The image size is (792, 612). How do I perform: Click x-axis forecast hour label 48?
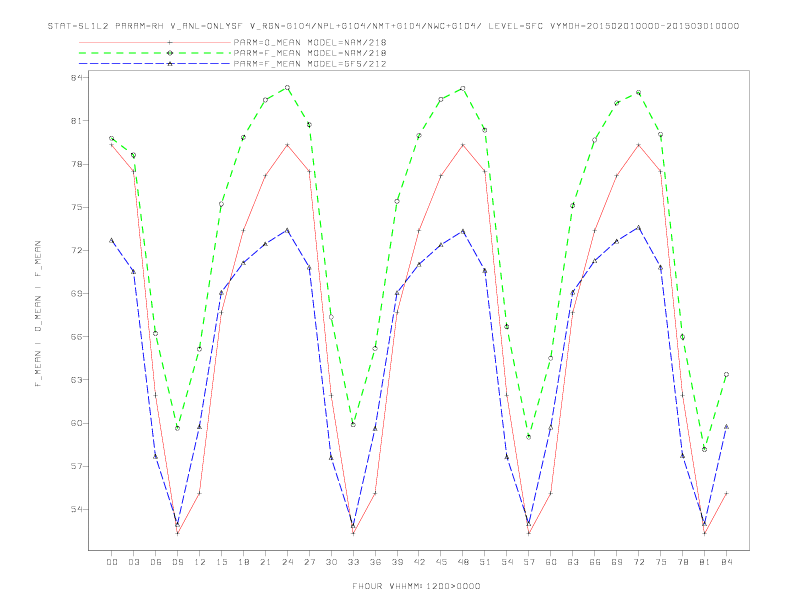click(463, 562)
